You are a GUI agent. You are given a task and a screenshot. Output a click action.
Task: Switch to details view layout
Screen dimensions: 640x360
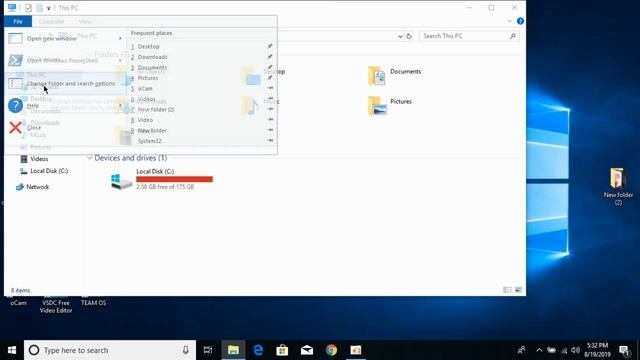pyautogui.click(x=507, y=290)
